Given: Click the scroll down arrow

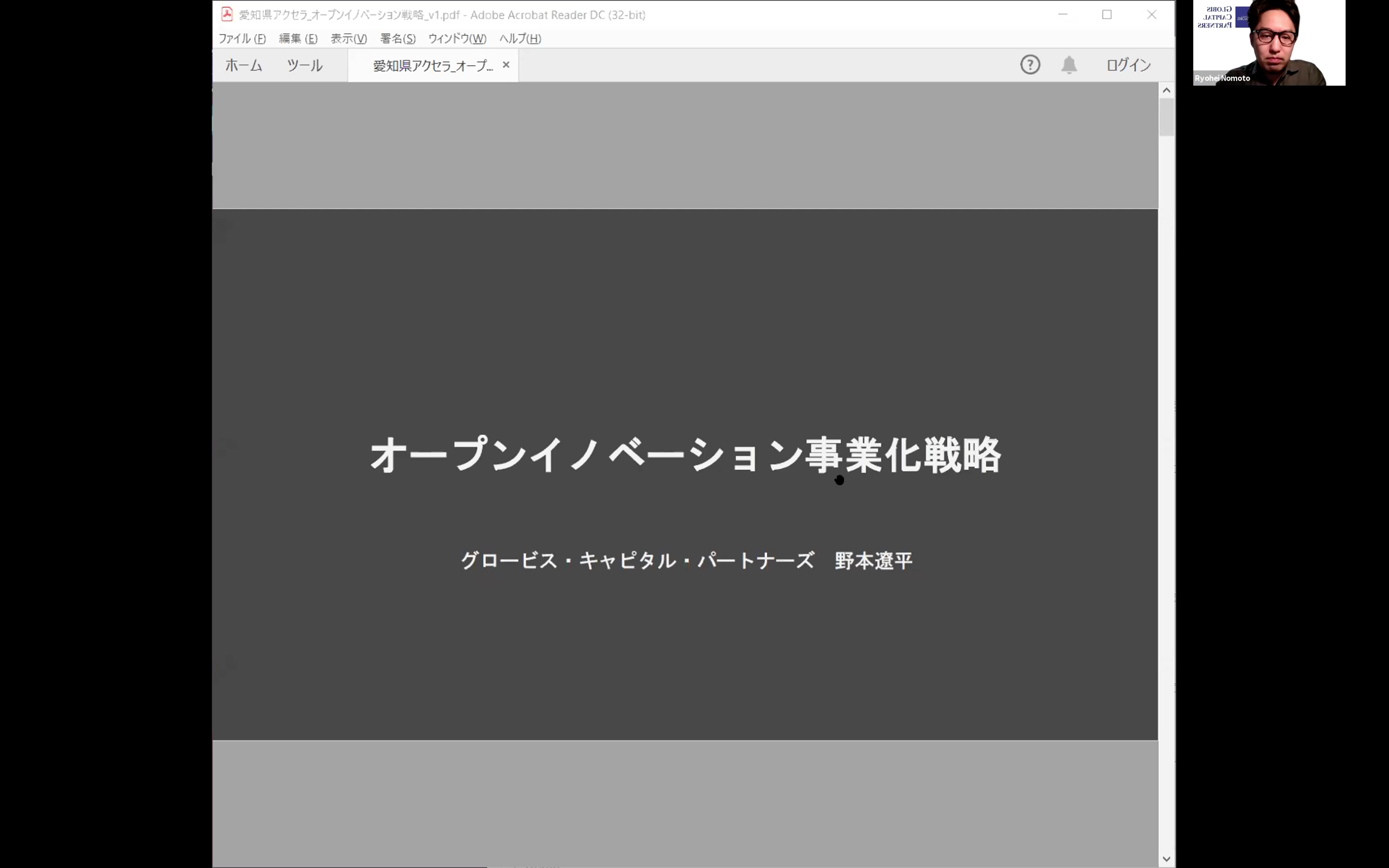Looking at the screenshot, I should click(1166, 859).
